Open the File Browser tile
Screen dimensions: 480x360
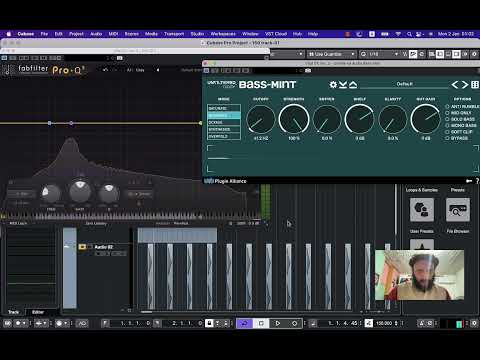tap(458, 210)
